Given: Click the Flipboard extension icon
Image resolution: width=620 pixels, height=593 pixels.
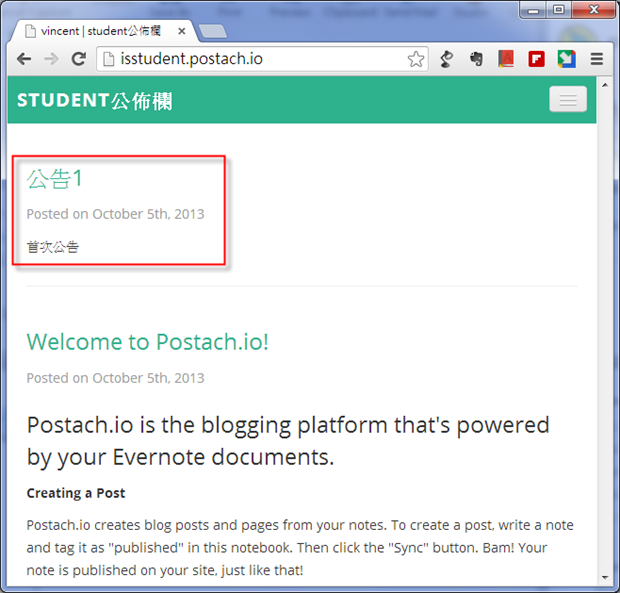Looking at the screenshot, I should coord(537,59).
